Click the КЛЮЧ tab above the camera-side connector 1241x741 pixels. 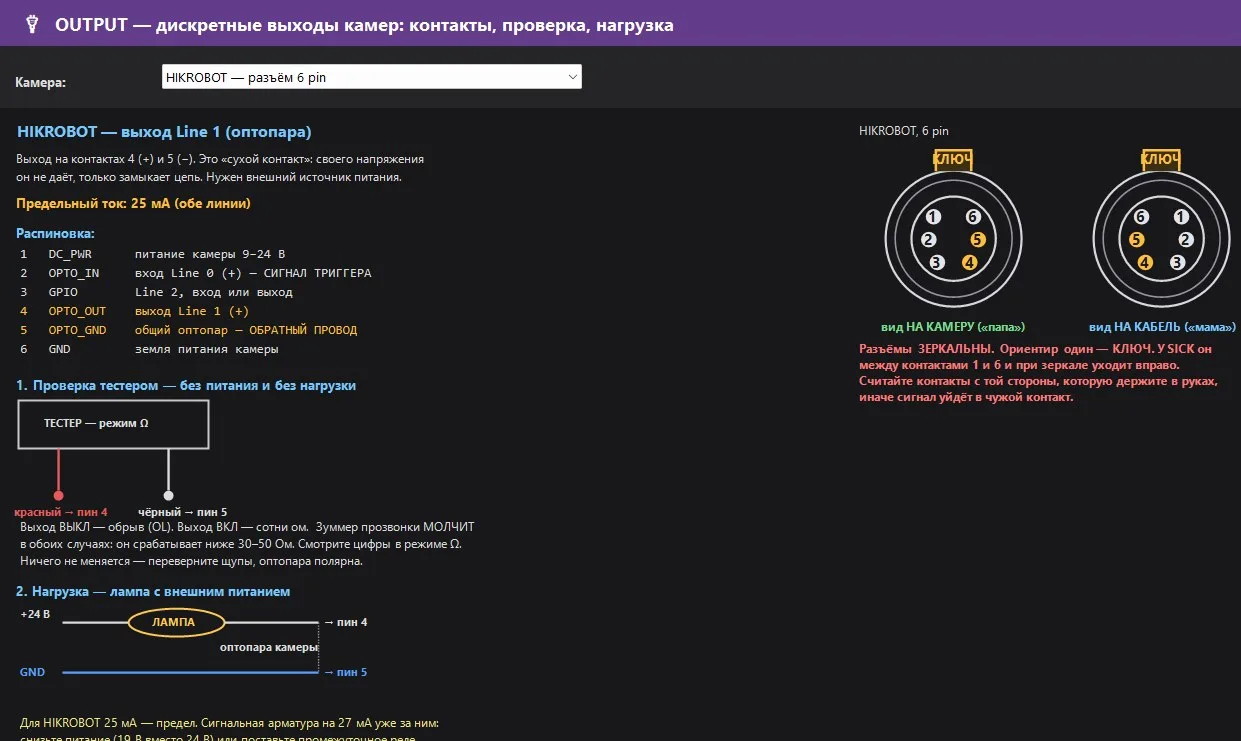point(953,160)
